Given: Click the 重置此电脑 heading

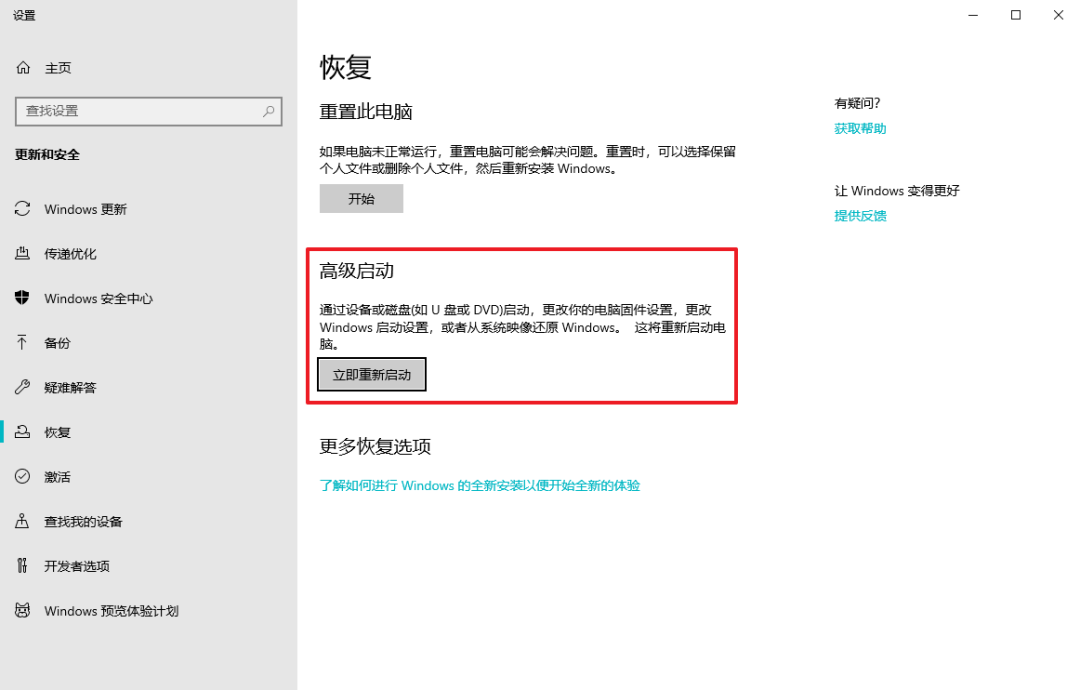Looking at the screenshot, I should [366, 112].
